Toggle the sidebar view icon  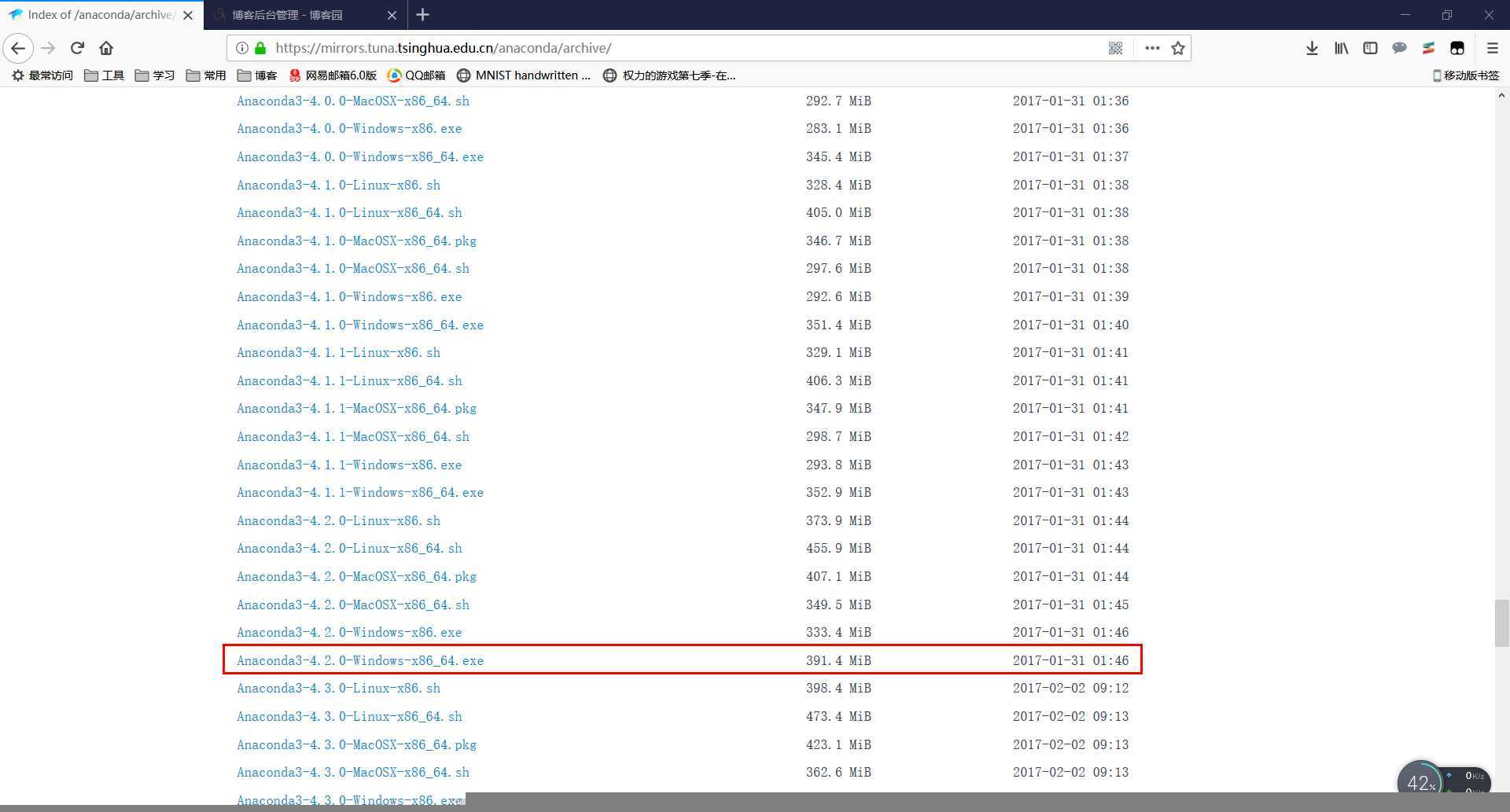tap(1370, 48)
